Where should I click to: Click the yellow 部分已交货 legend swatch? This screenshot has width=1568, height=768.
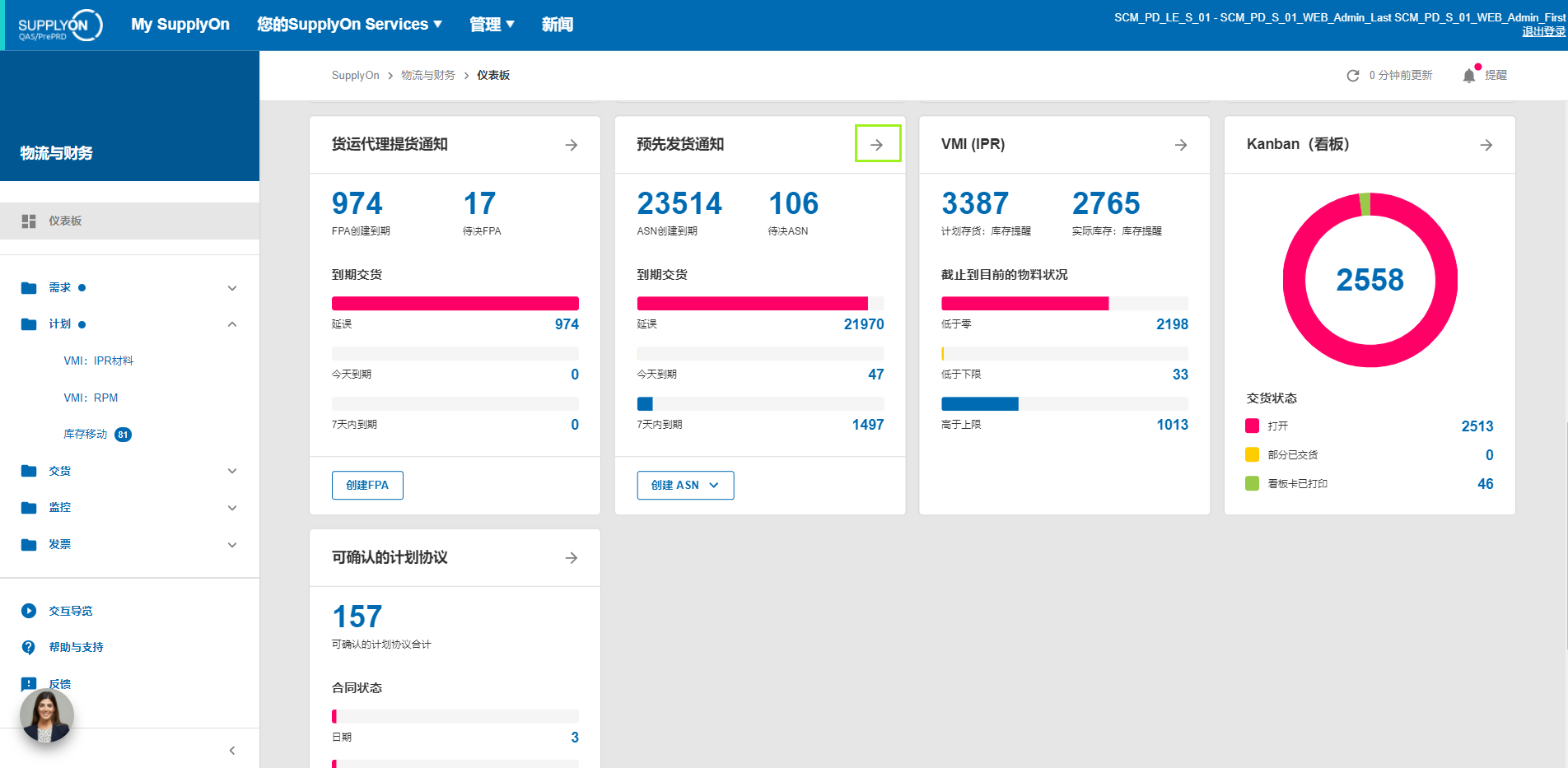pyautogui.click(x=1253, y=454)
